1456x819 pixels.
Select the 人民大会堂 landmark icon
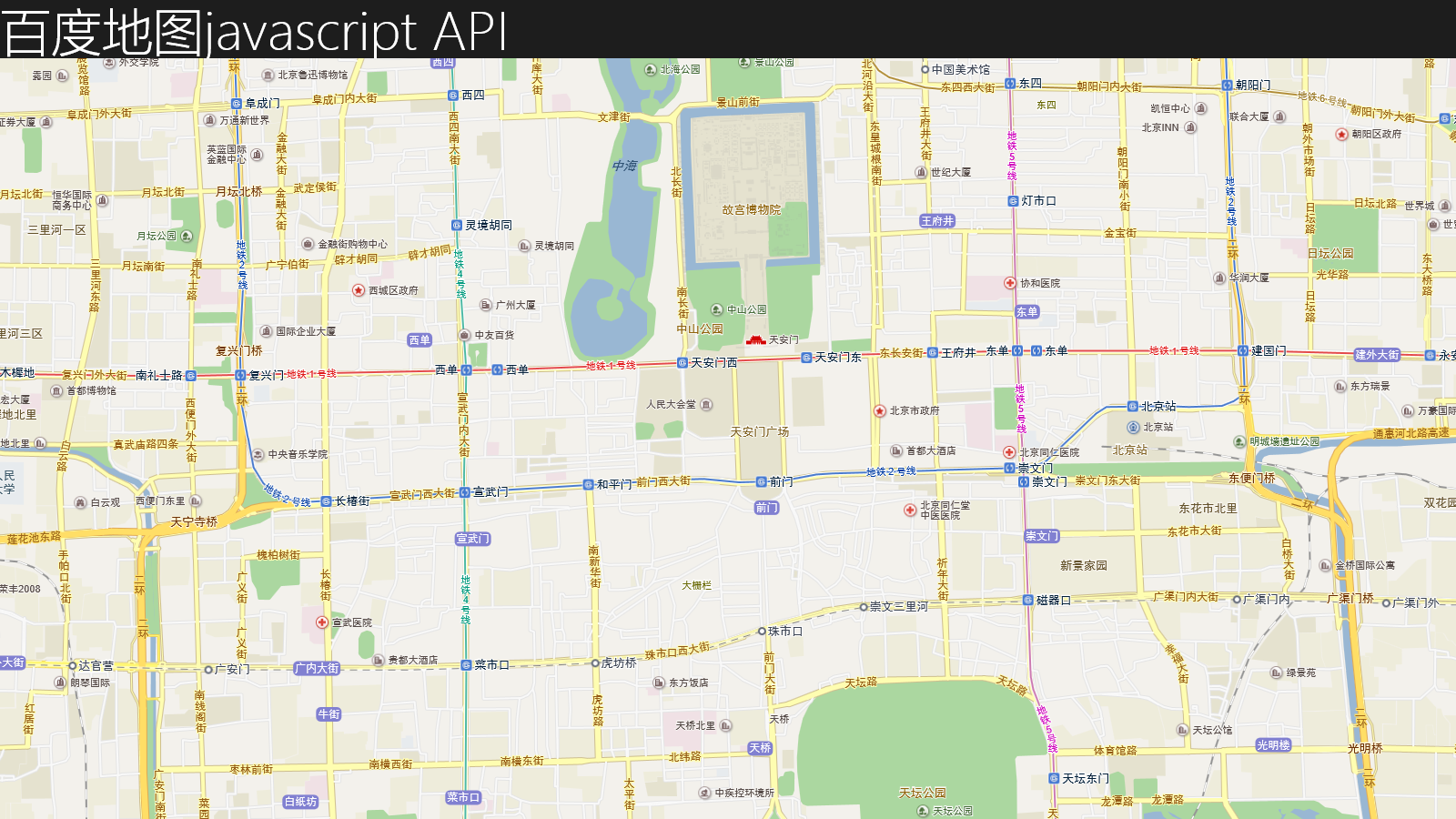tap(706, 404)
